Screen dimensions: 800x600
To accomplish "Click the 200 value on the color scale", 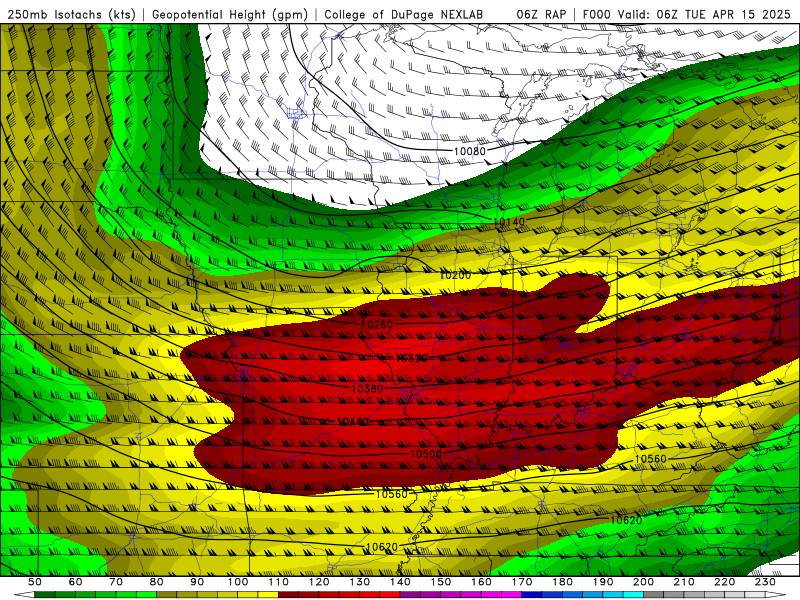I will (x=644, y=582).
